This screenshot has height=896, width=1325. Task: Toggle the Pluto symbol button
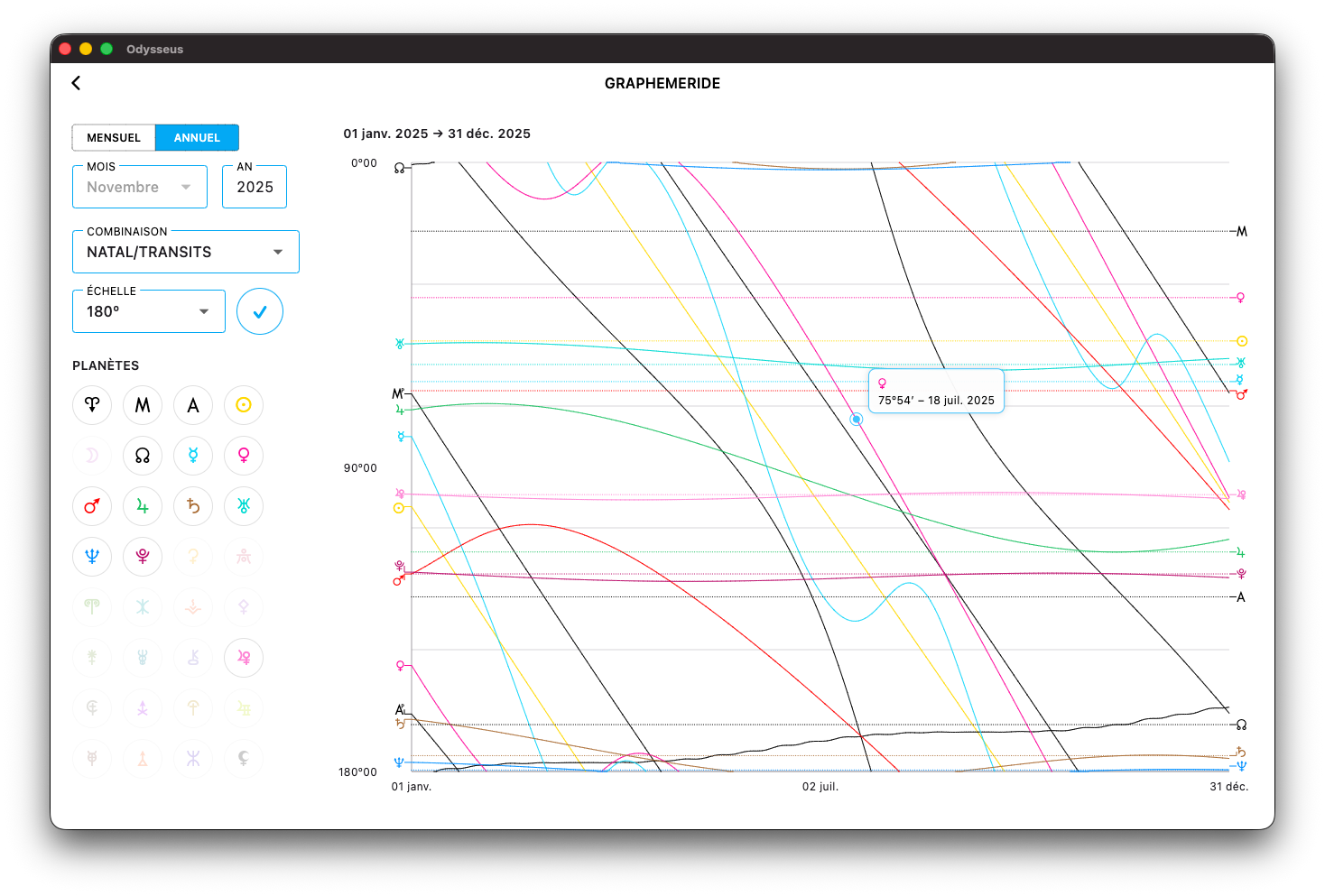[x=143, y=557]
